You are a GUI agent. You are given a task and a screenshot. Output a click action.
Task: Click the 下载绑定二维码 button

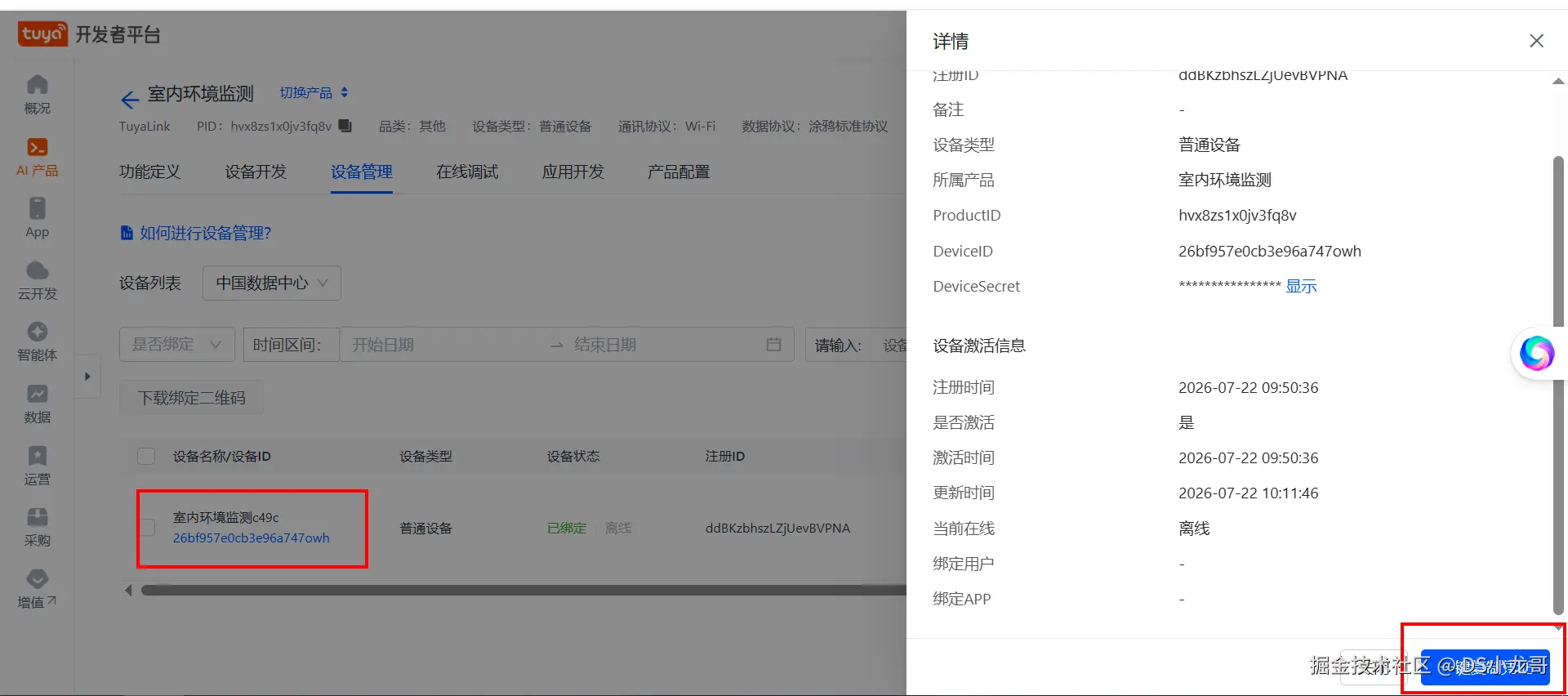pos(192,398)
